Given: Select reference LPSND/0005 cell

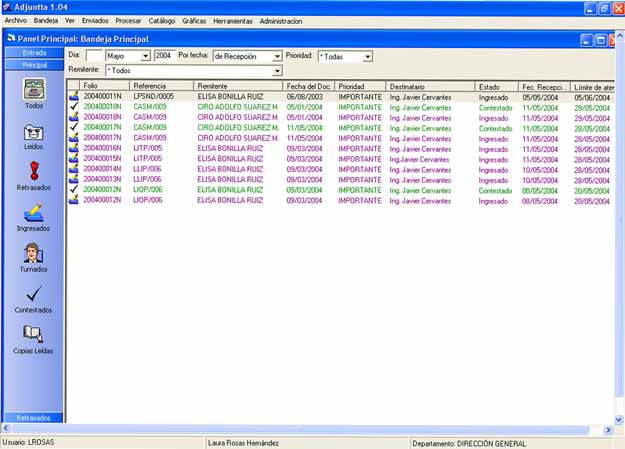Looking at the screenshot, I should (x=153, y=96).
